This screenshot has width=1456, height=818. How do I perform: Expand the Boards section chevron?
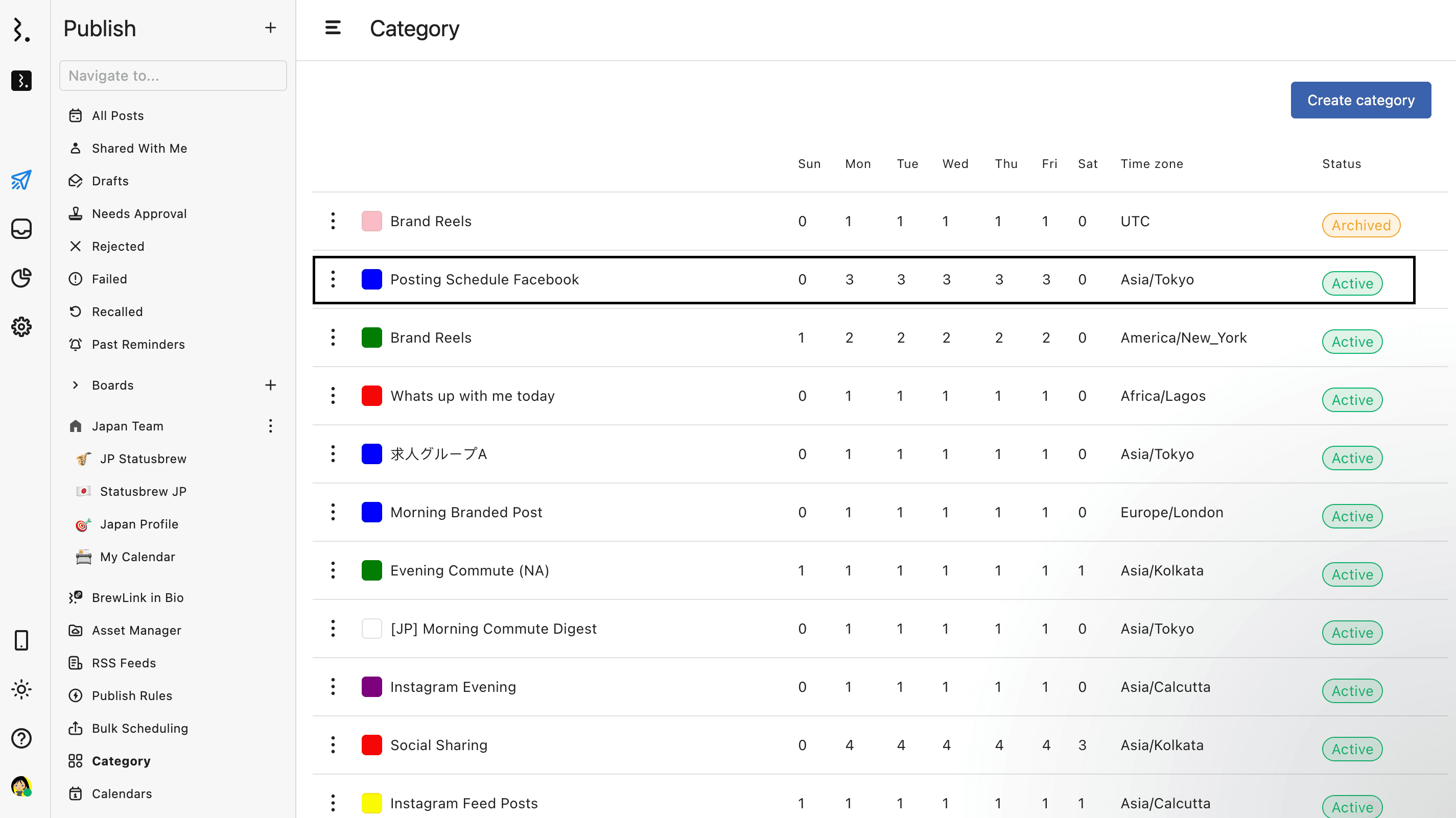(75, 386)
